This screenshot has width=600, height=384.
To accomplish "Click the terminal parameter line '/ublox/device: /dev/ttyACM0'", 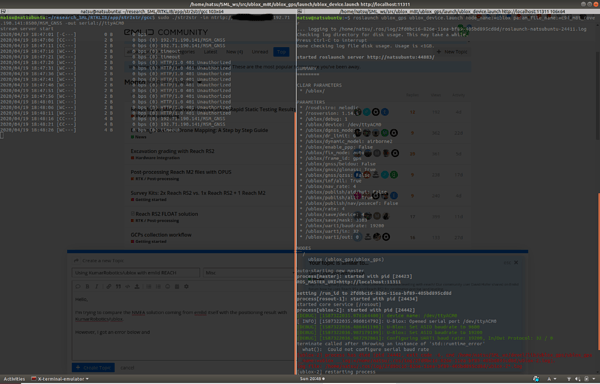I will point(343,124).
